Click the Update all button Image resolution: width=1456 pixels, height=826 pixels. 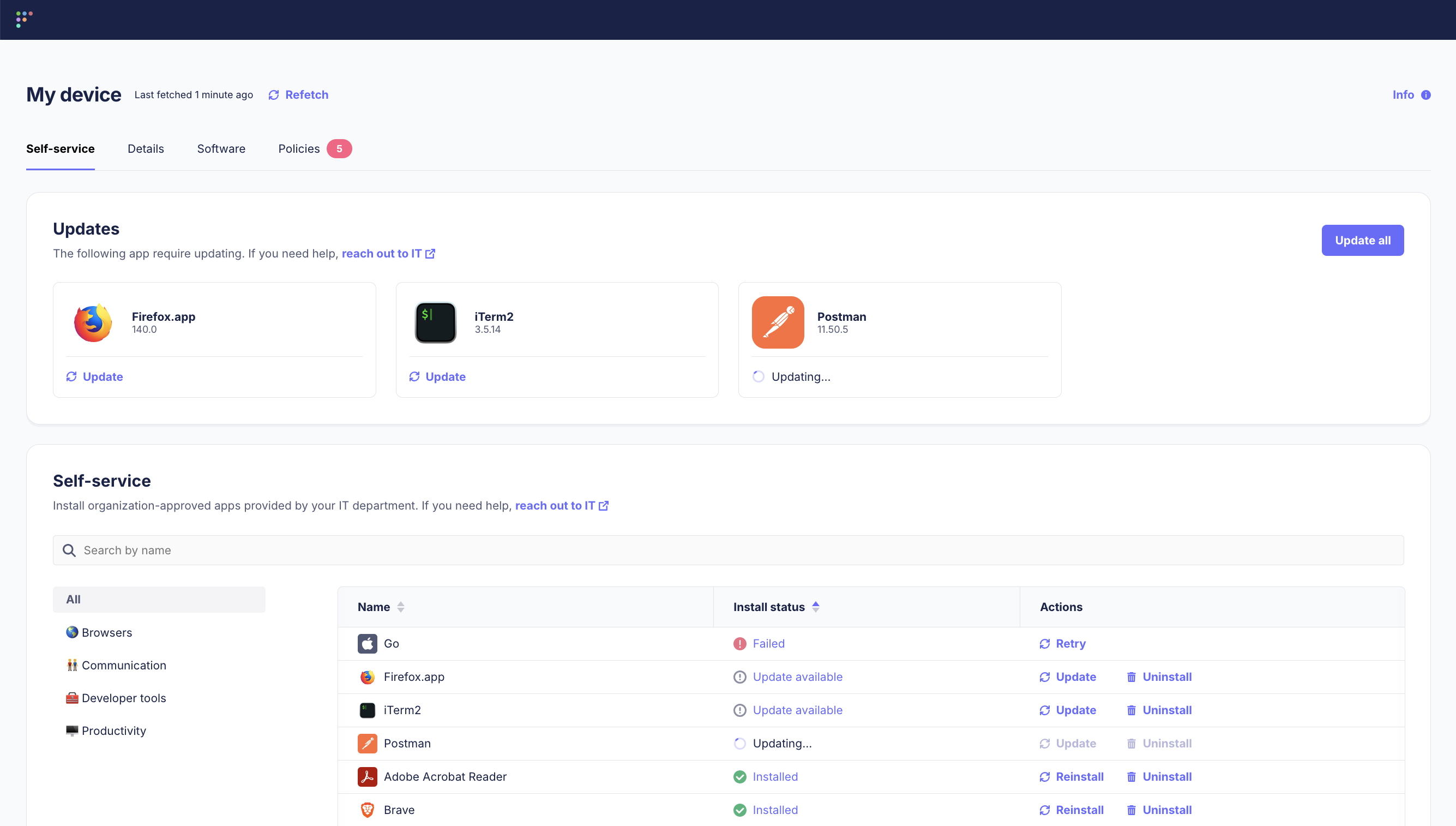click(x=1362, y=241)
